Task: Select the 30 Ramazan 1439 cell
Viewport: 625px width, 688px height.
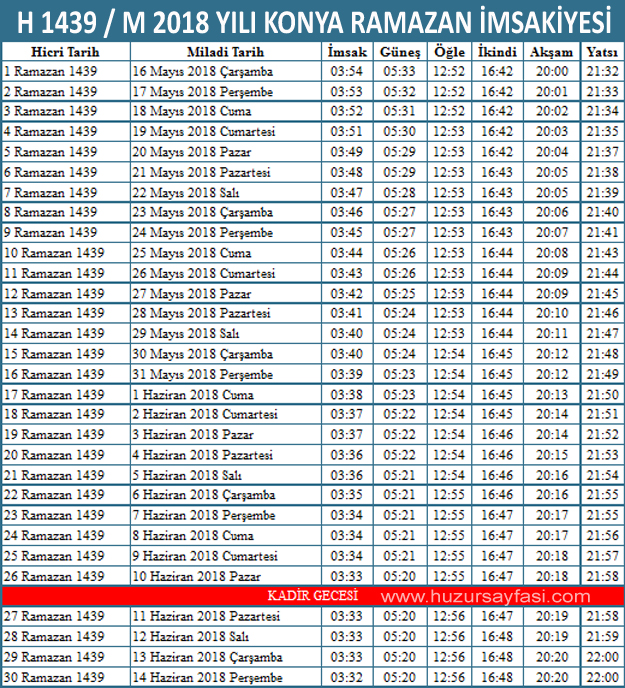Action: pyautogui.click(x=54, y=677)
